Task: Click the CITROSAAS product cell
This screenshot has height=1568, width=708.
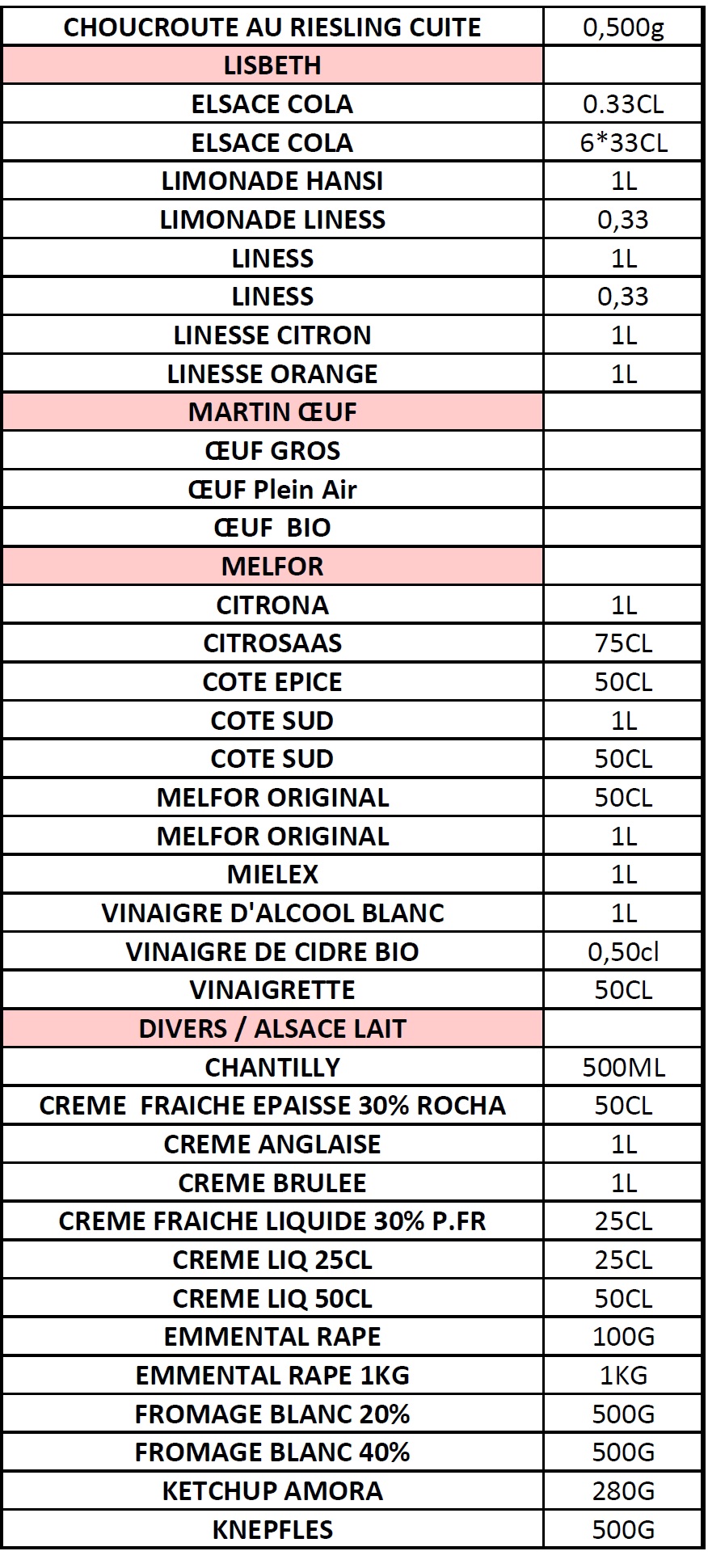Action: (272, 643)
